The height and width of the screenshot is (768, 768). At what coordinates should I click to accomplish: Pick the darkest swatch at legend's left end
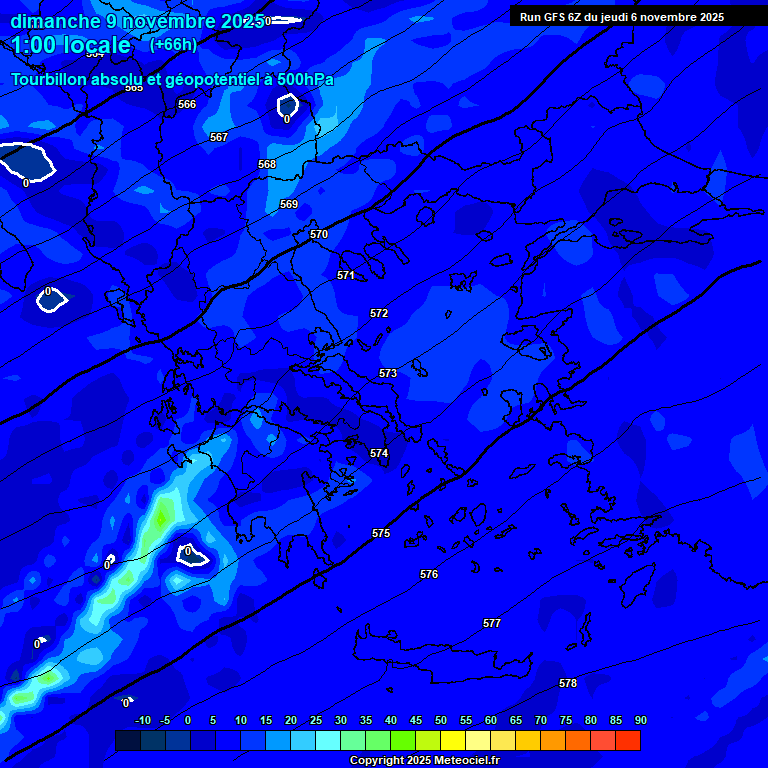pyautogui.click(x=128, y=741)
